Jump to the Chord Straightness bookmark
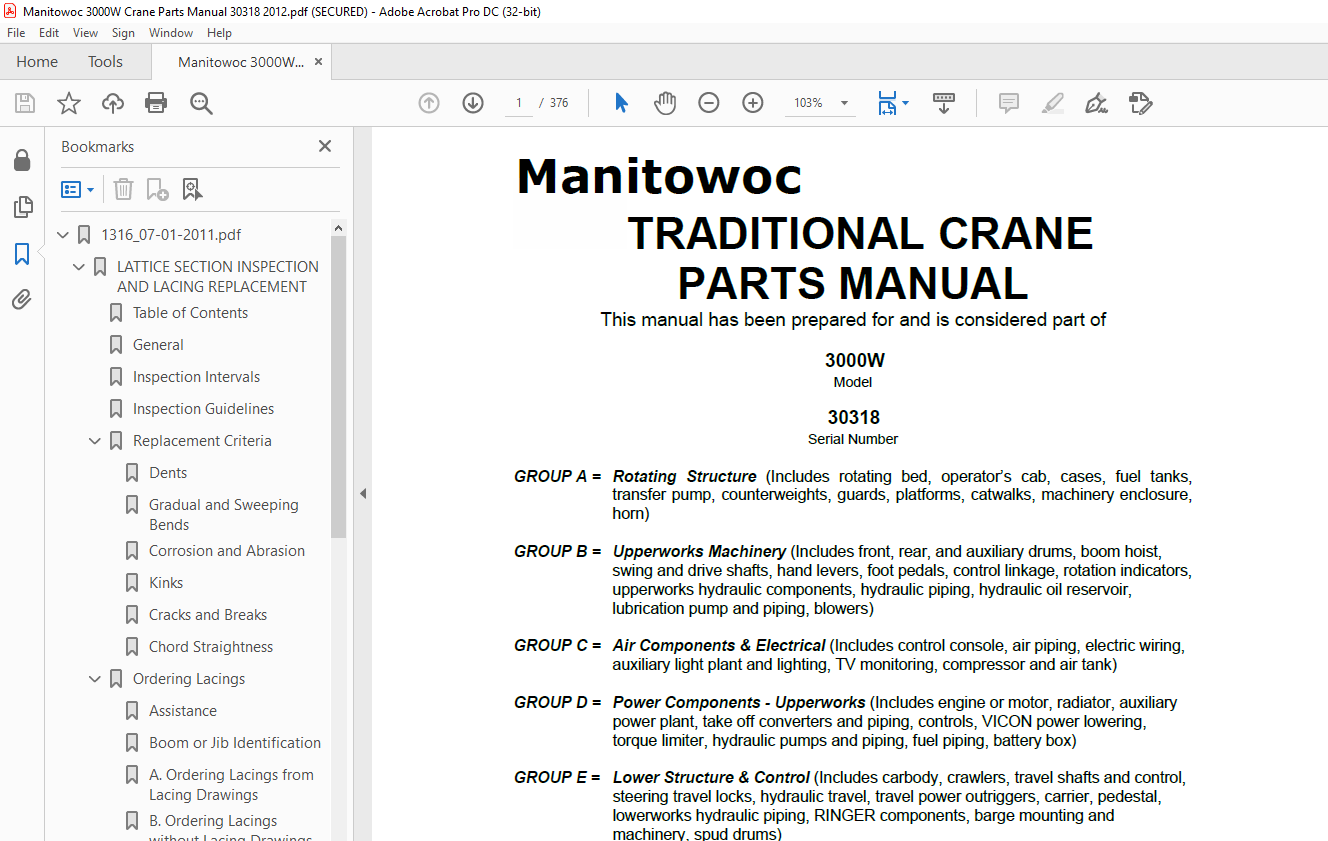The height and width of the screenshot is (841, 1328). (211, 647)
